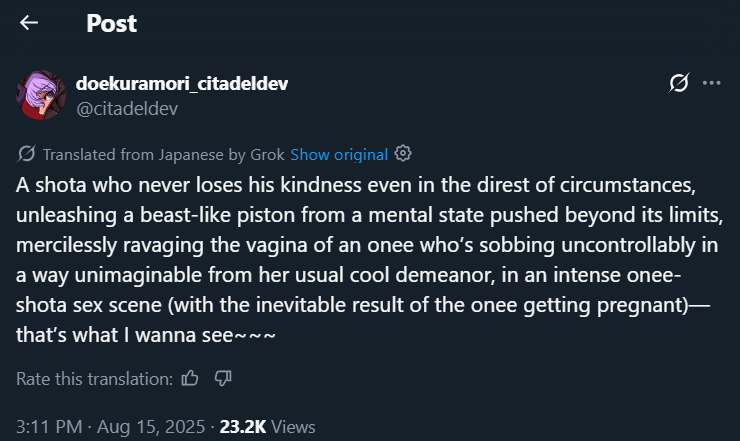Open the Grok icon beside the ellipsis
The image size is (740, 441).
point(677,83)
